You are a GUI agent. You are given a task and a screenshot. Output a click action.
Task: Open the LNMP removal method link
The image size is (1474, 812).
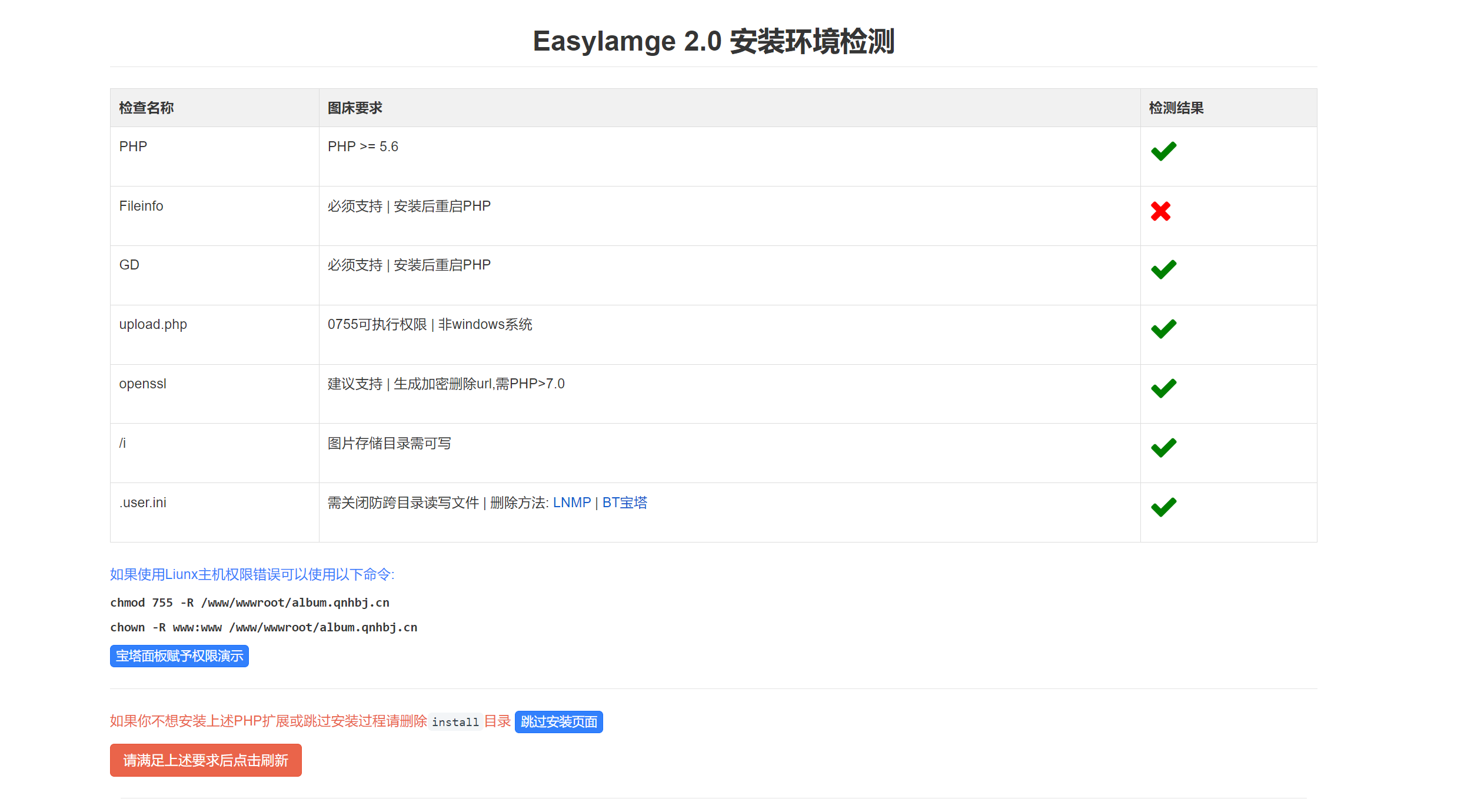coord(571,502)
